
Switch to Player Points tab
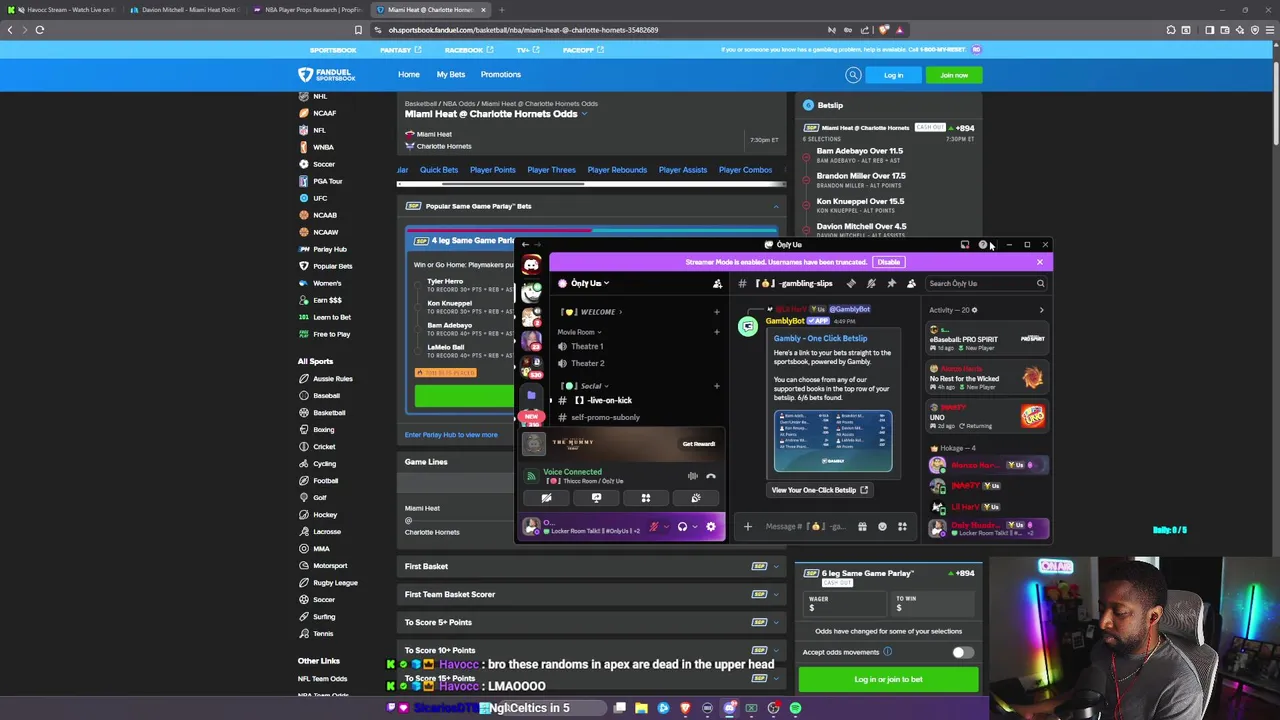493,170
